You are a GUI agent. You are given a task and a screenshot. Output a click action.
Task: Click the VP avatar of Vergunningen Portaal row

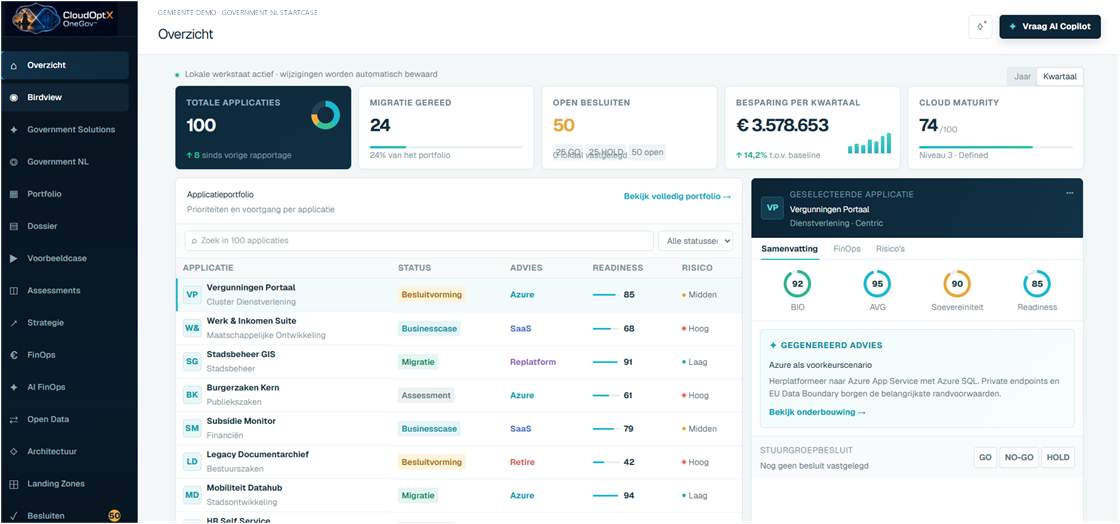coord(192,295)
